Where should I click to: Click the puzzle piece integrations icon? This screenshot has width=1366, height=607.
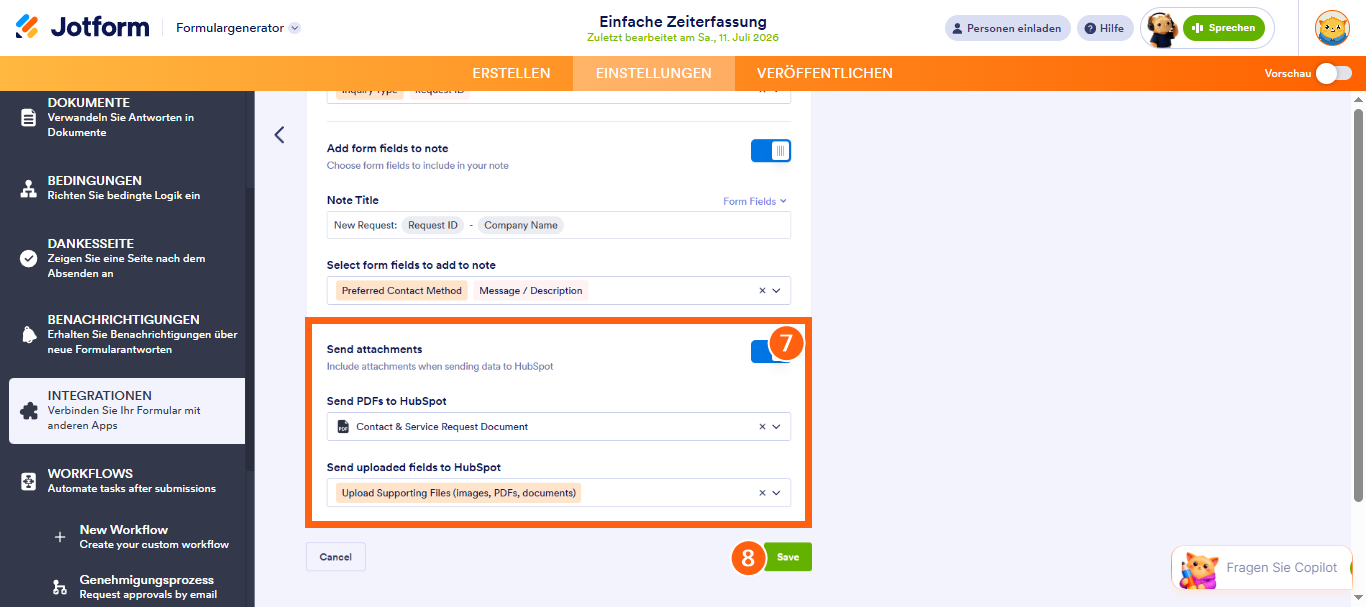point(28,410)
